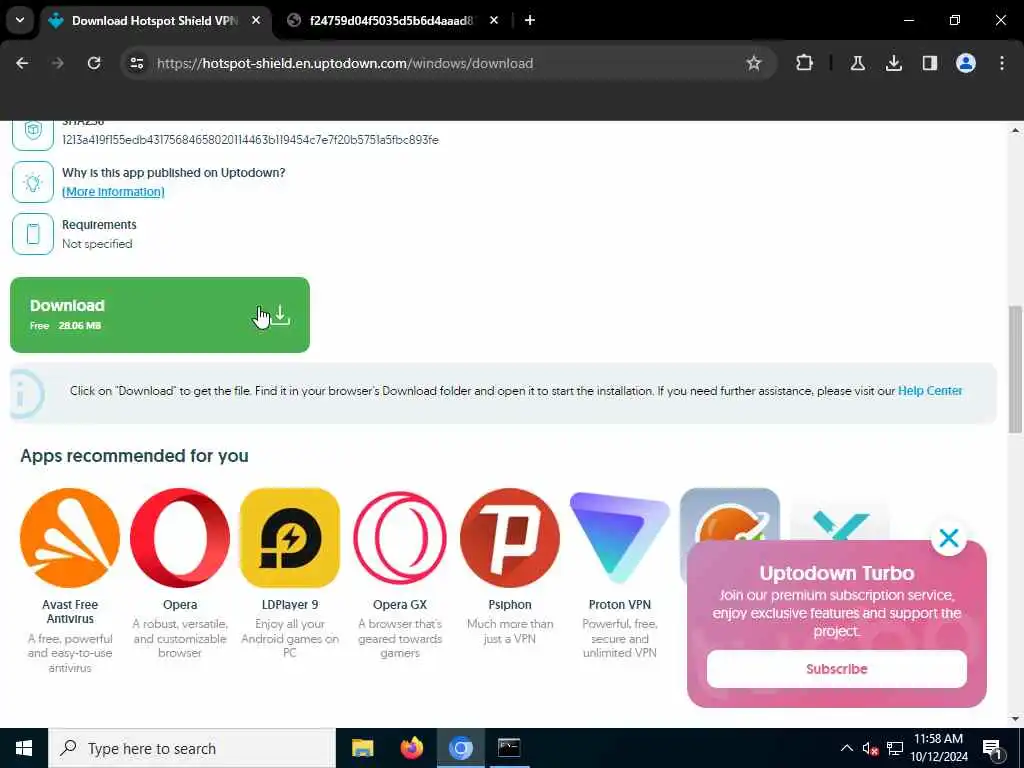Click the SHA256 shield icon
1024x768 pixels.
pos(33,131)
